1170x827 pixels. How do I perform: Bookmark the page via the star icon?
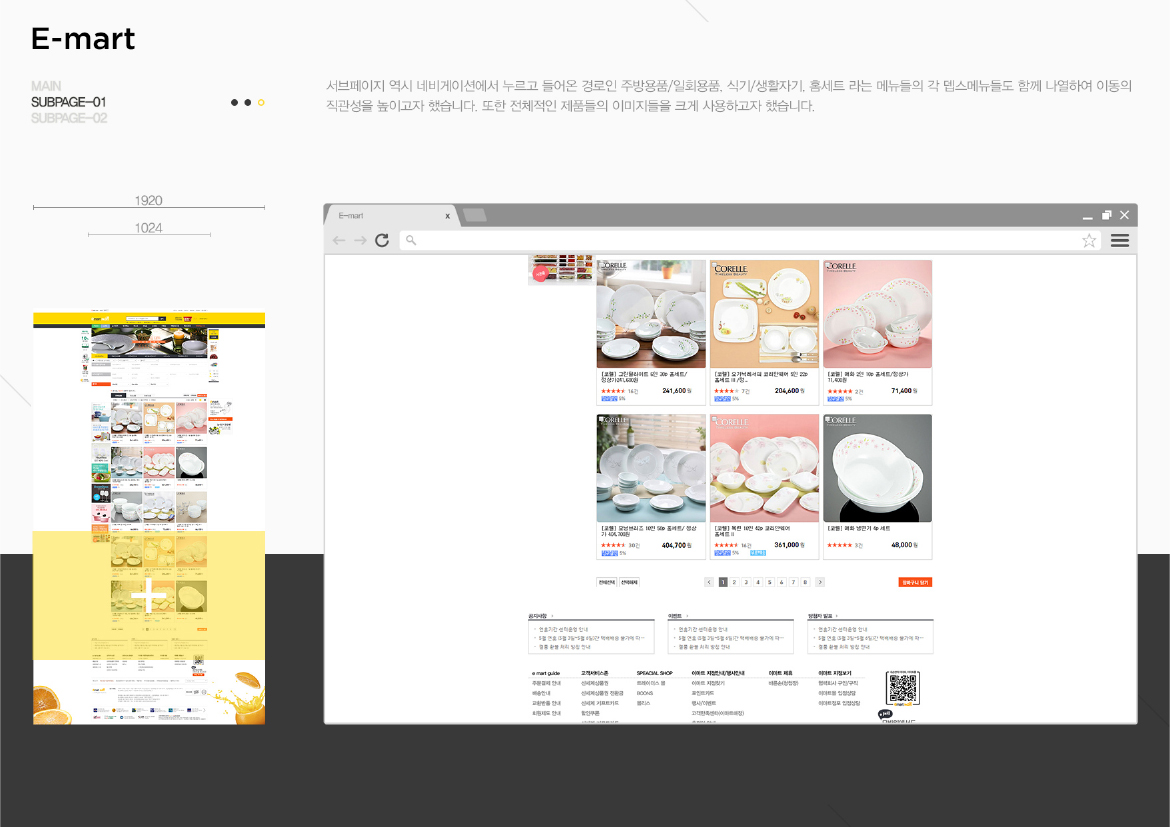click(x=1089, y=240)
